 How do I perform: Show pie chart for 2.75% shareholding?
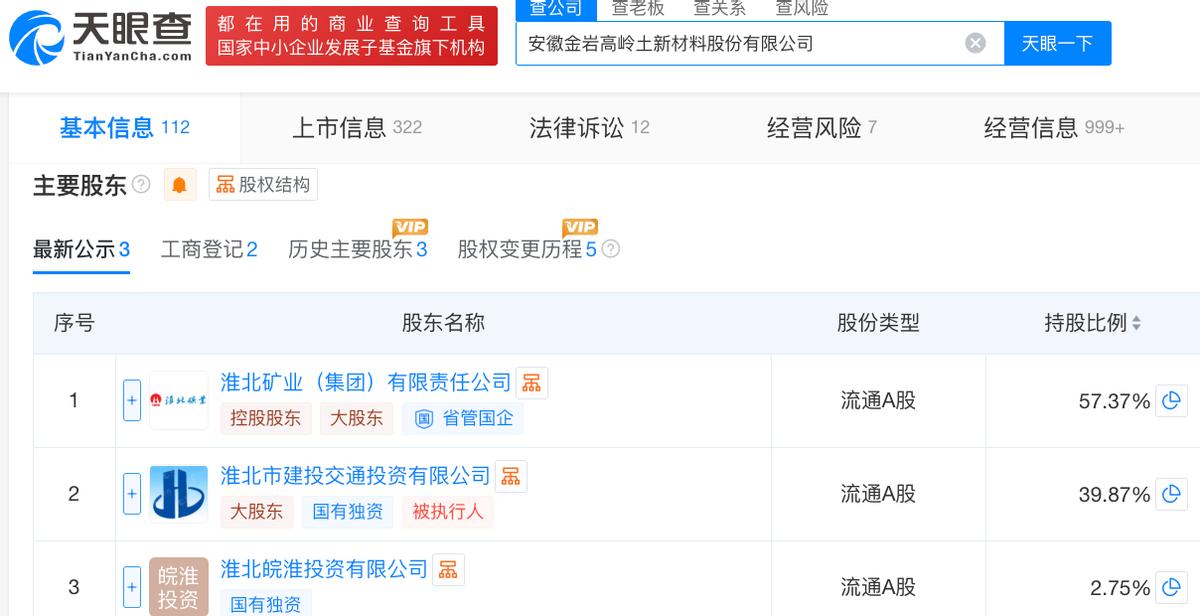tap(1171, 587)
